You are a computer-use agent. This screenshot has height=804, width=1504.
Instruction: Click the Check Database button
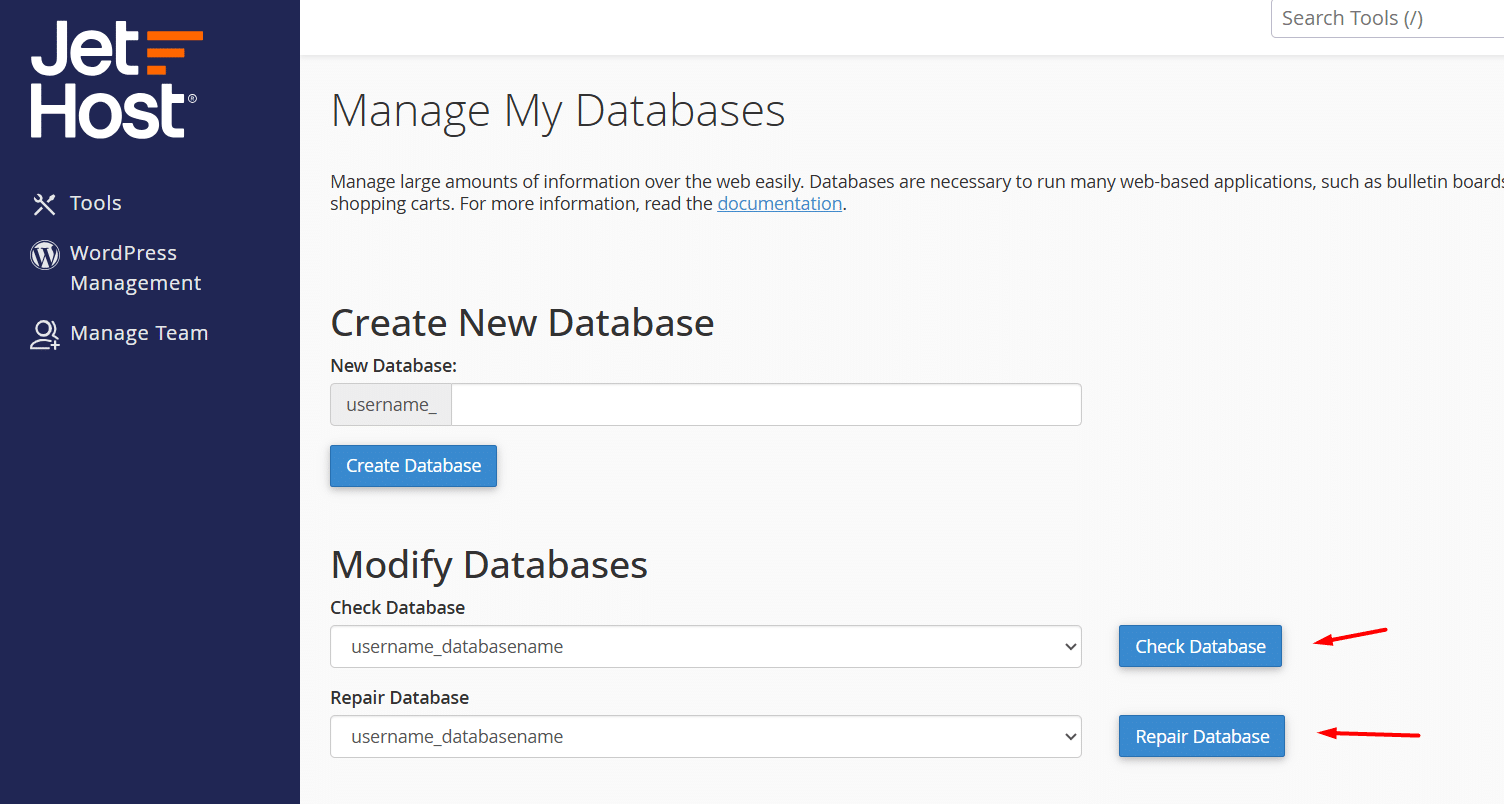click(x=1200, y=647)
